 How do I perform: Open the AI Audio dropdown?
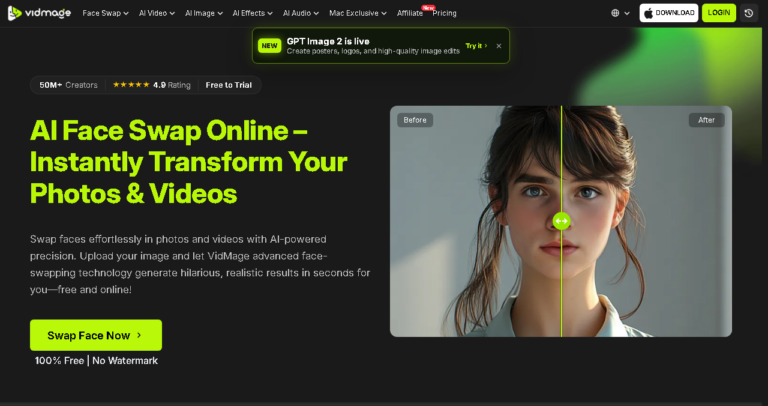(x=301, y=13)
